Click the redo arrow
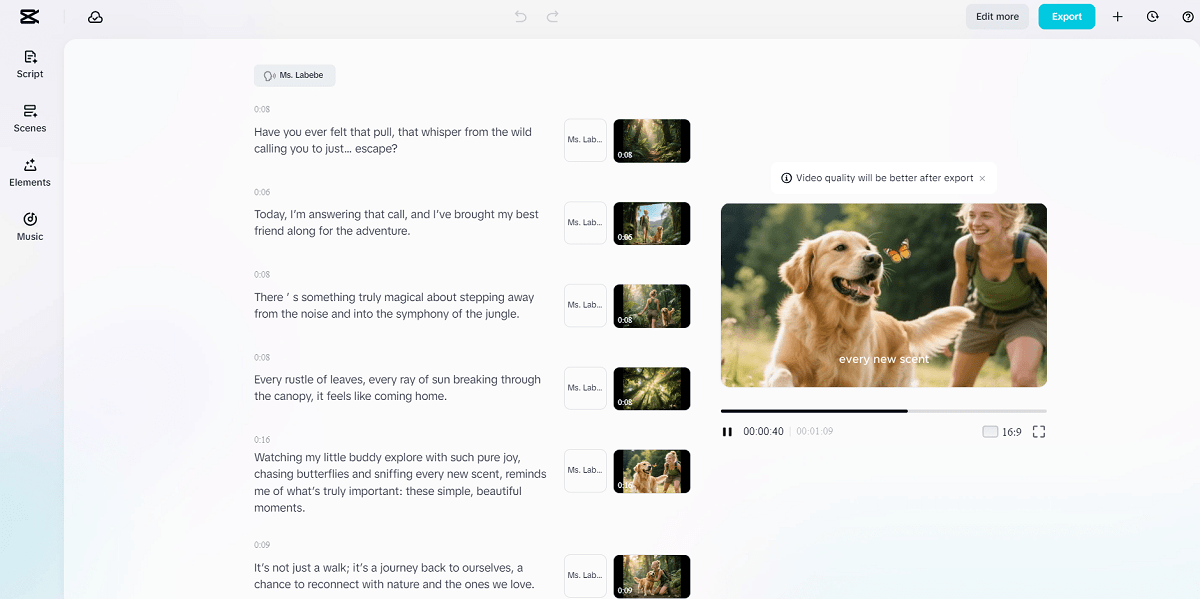This screenshot has height=599, width=1200. [552, 17]
